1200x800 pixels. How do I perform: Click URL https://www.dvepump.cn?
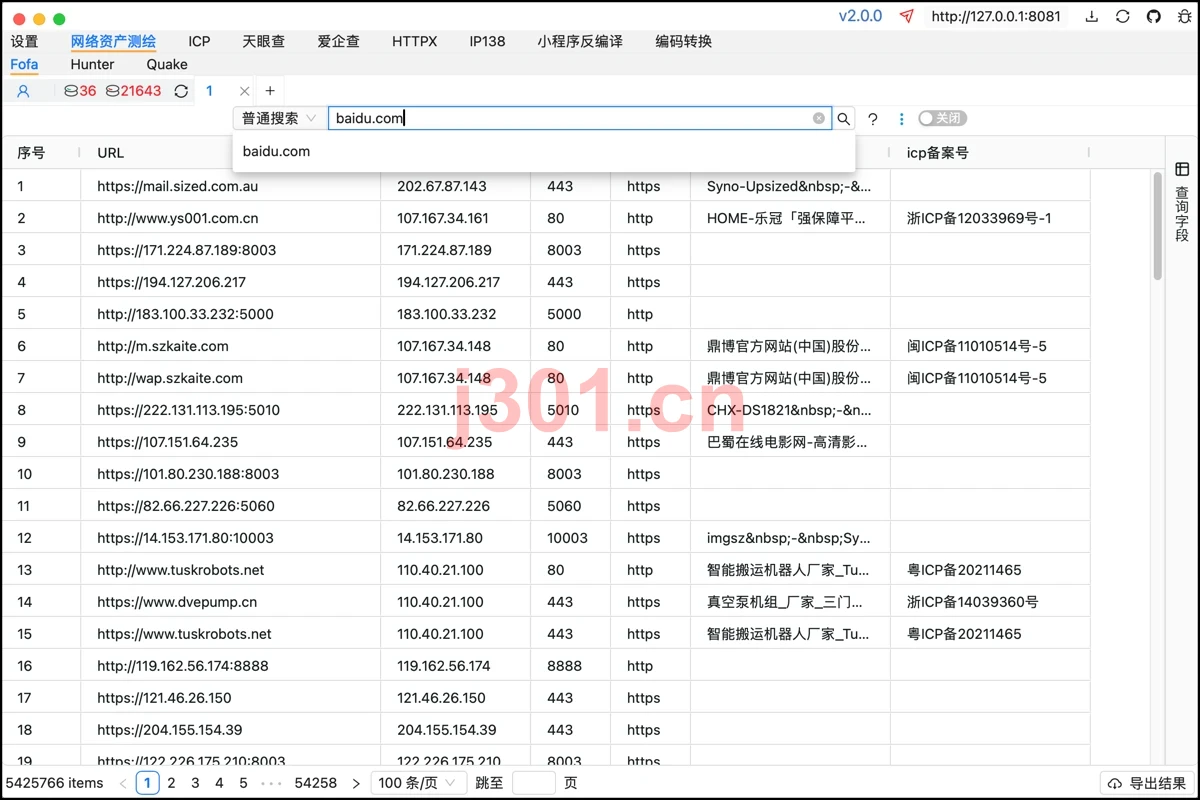click(177, 602)
